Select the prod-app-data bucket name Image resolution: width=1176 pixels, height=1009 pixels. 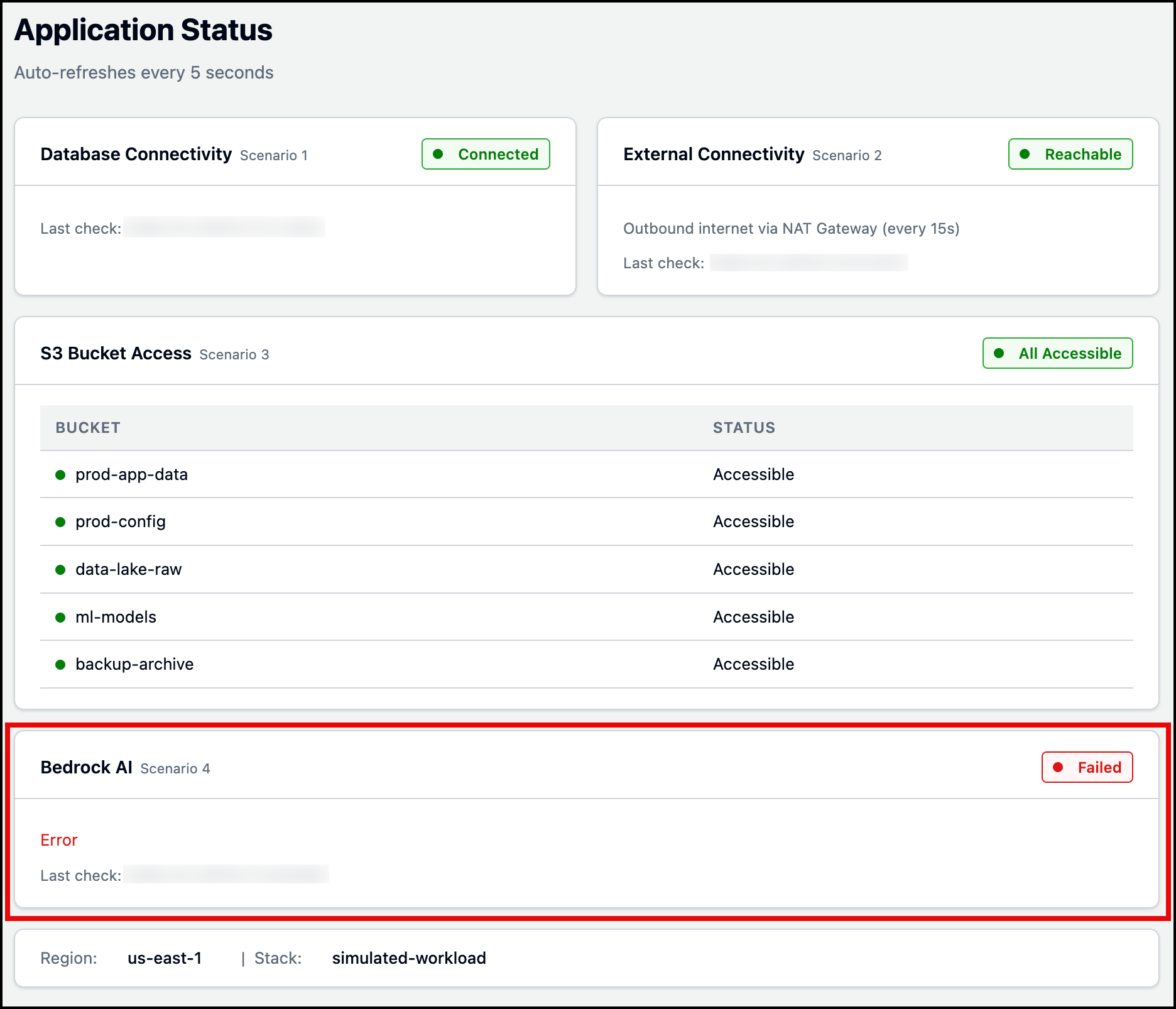(x=131, y=474)
